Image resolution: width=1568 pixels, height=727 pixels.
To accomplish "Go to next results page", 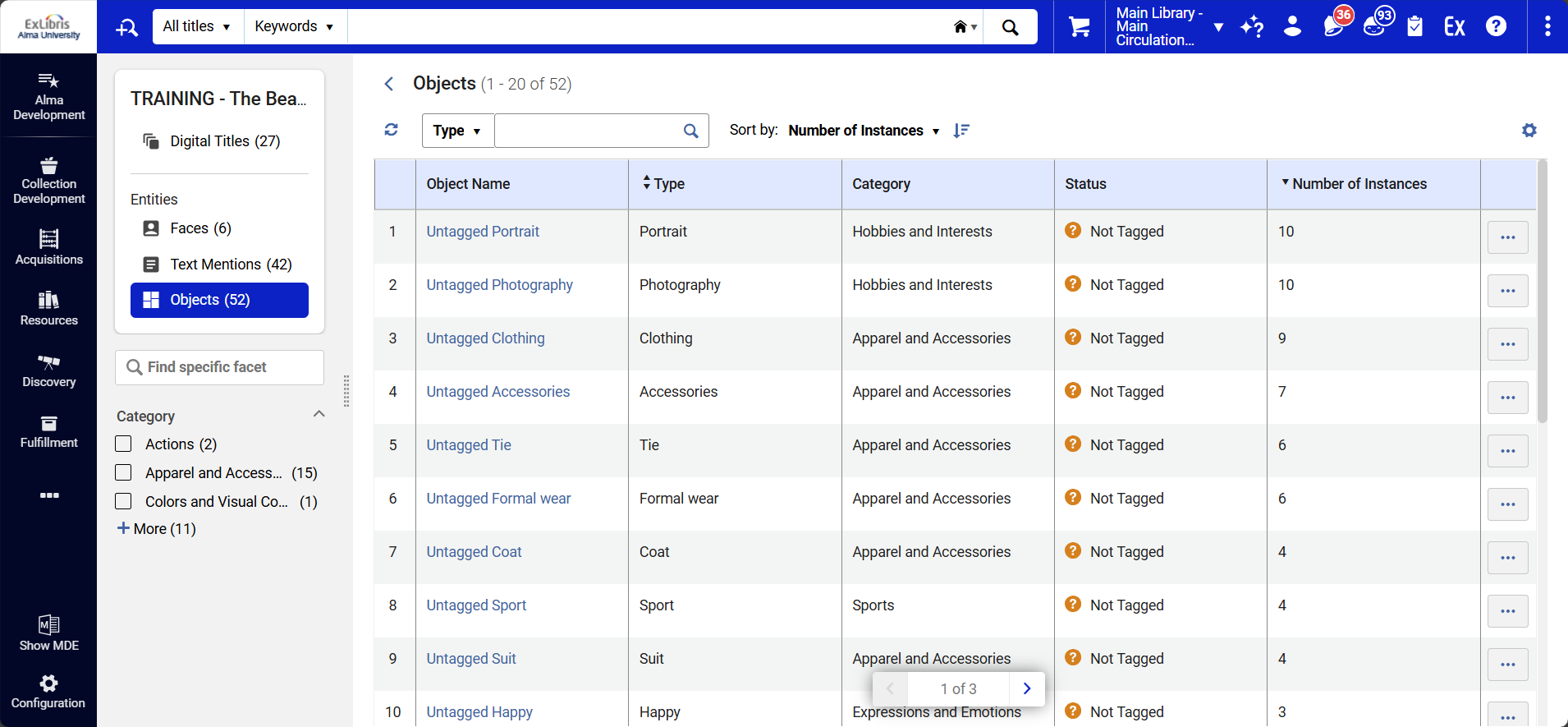I will [x=1026, y=688].
